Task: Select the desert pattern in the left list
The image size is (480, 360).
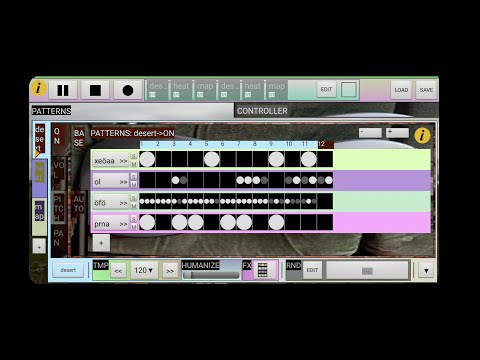Action: coord(40,139)
